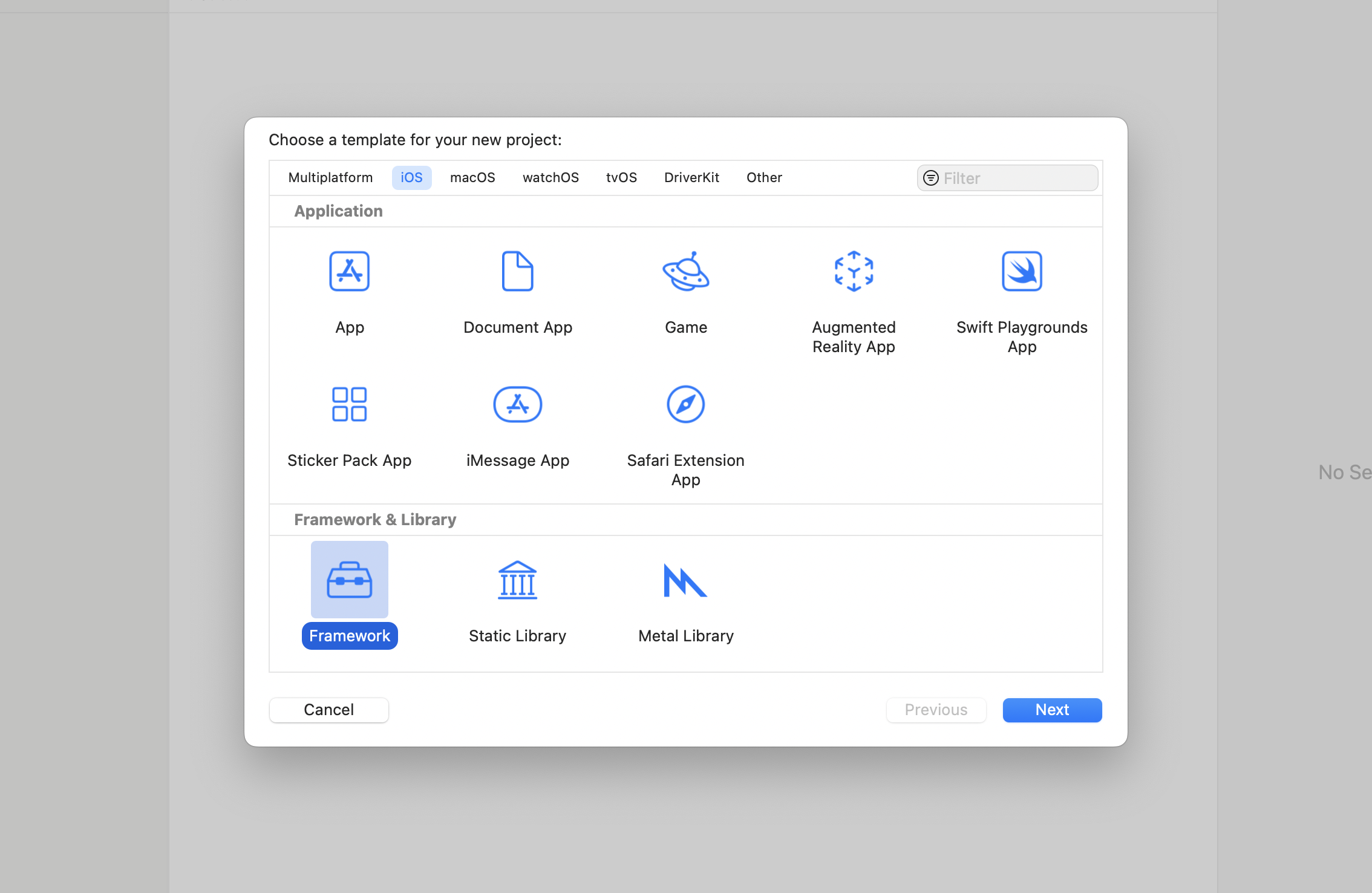1372x893 pixels.
Task: Choose the Document App template
Action: tap(517, 272)
